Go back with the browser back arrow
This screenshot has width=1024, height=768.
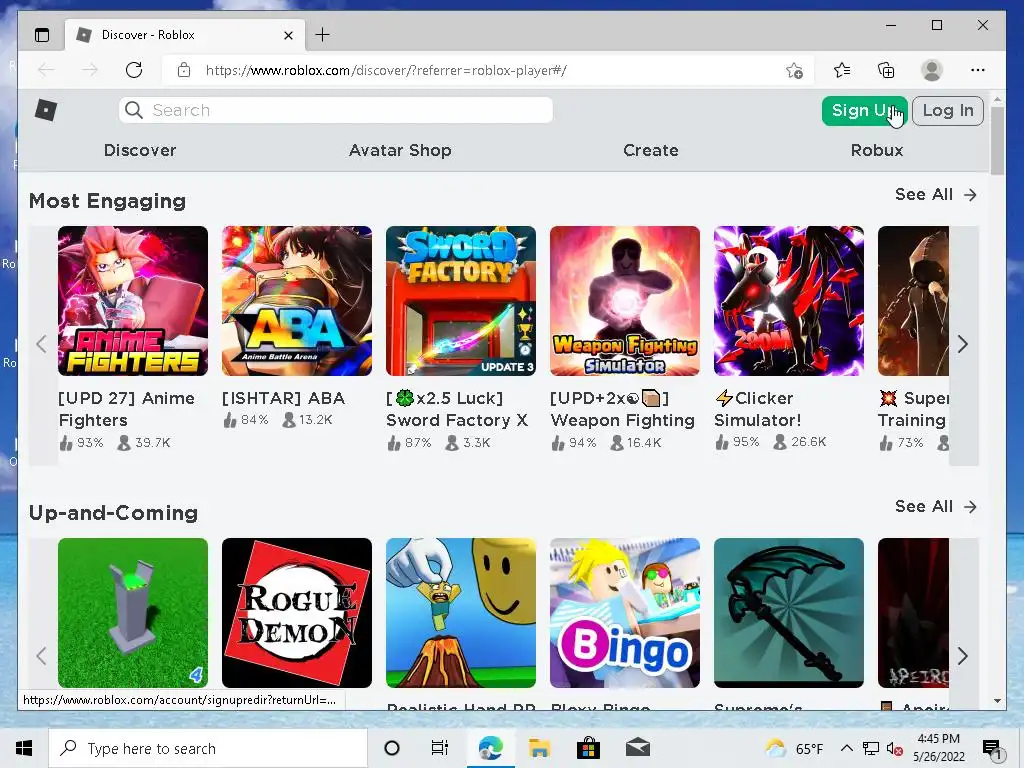pyautogui.click(x=46, y=70)
